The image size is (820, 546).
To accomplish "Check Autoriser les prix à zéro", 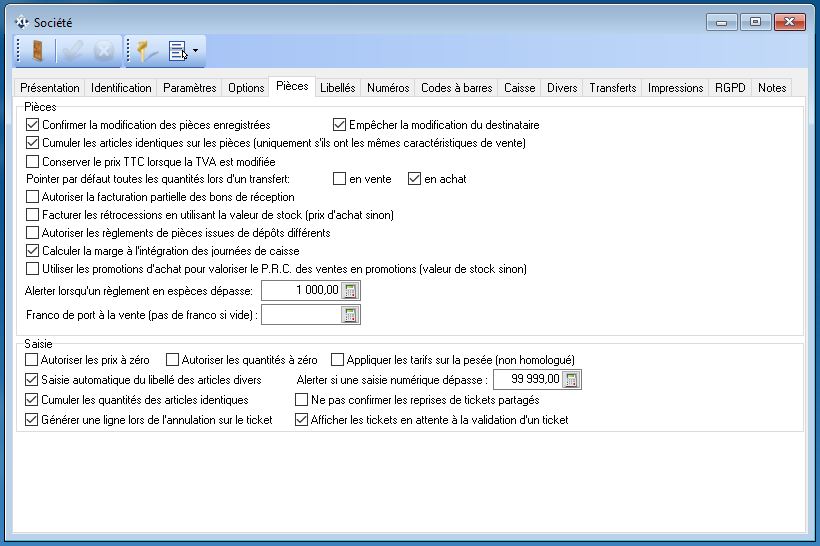I will 31,360.
